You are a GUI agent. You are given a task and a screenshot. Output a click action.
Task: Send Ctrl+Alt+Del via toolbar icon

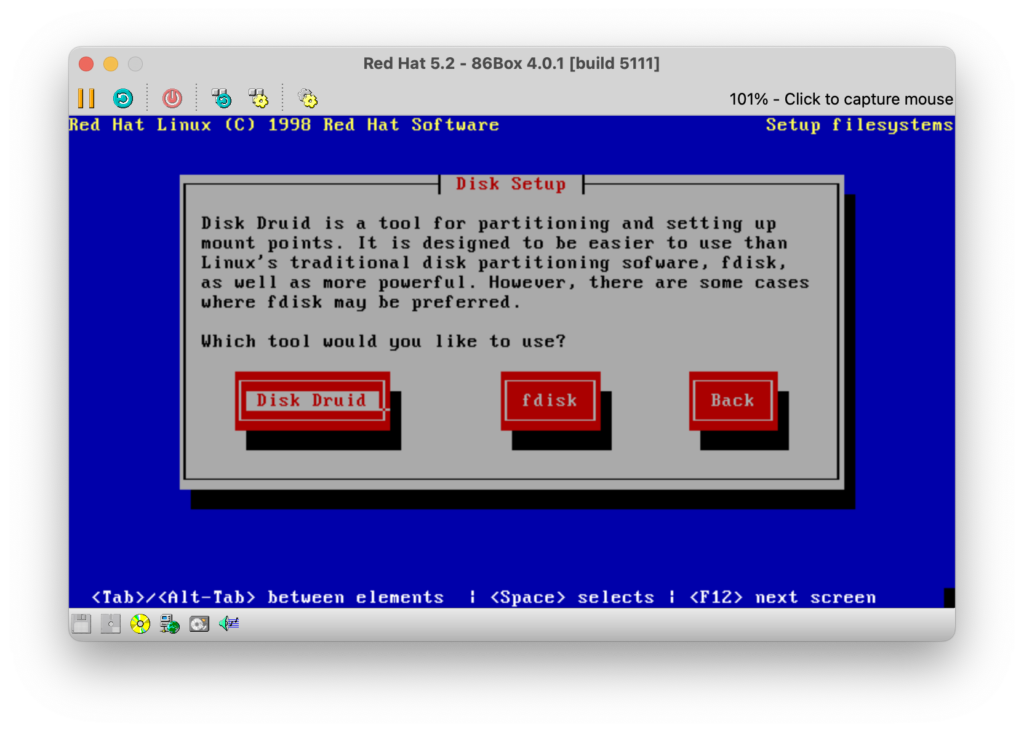[222, 99]
